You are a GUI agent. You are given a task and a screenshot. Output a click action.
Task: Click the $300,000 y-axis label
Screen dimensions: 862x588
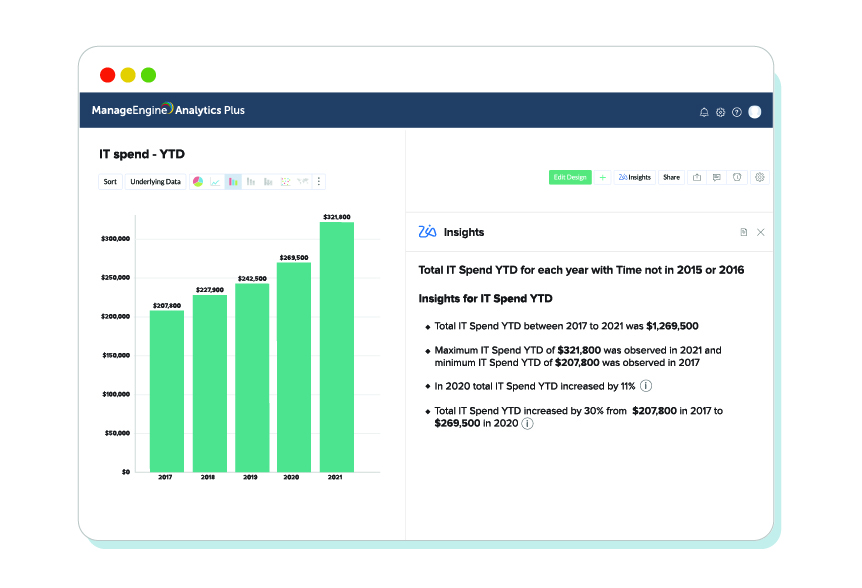click(115, 238)
